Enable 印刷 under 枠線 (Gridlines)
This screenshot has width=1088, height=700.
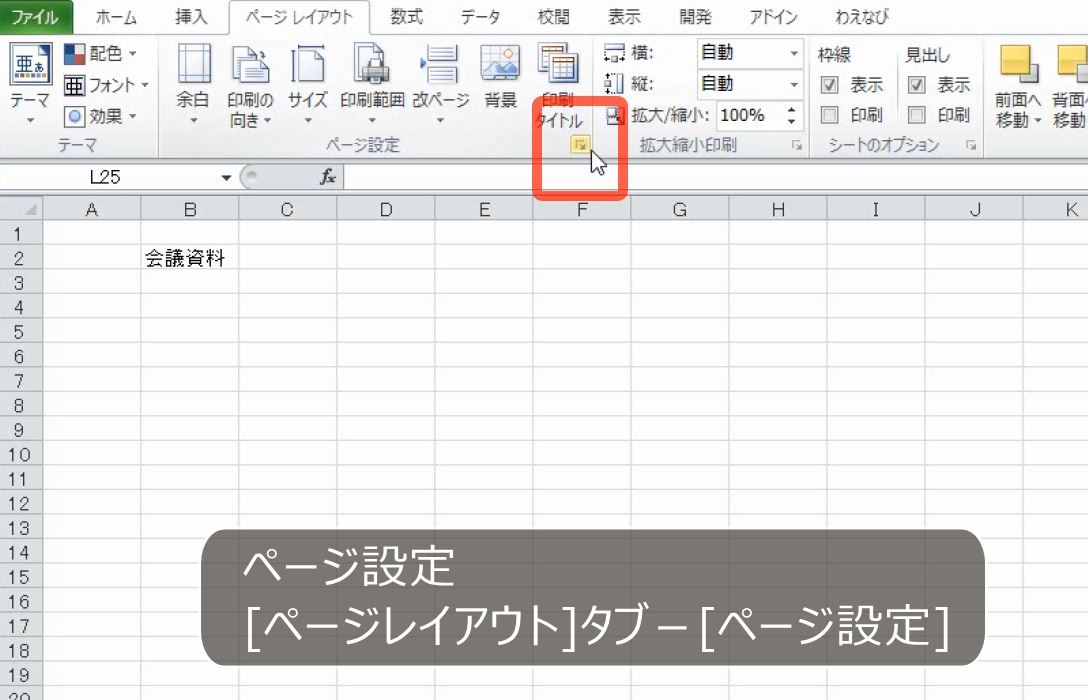[x=829, y=114]
